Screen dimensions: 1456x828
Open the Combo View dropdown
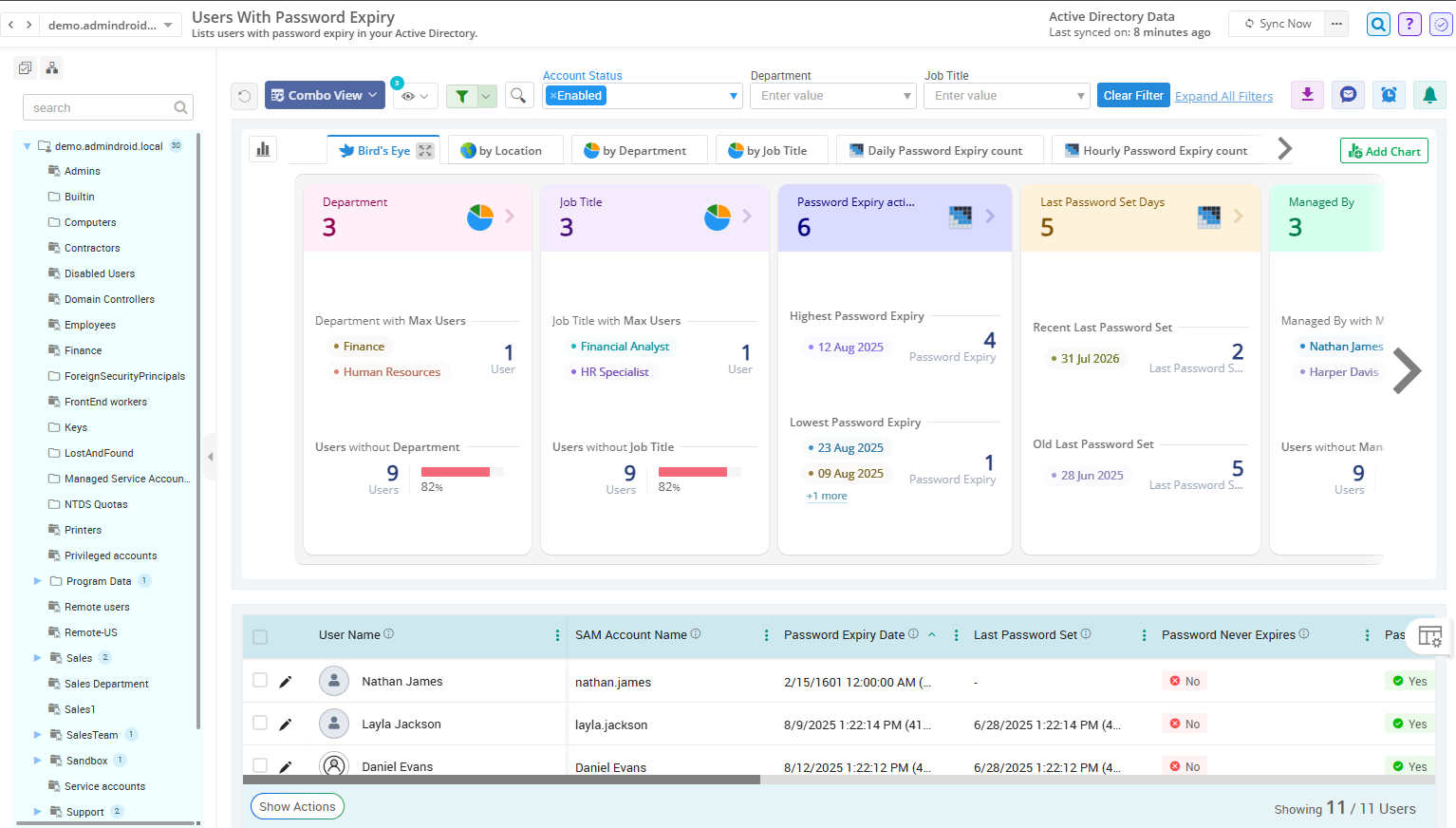325,95
